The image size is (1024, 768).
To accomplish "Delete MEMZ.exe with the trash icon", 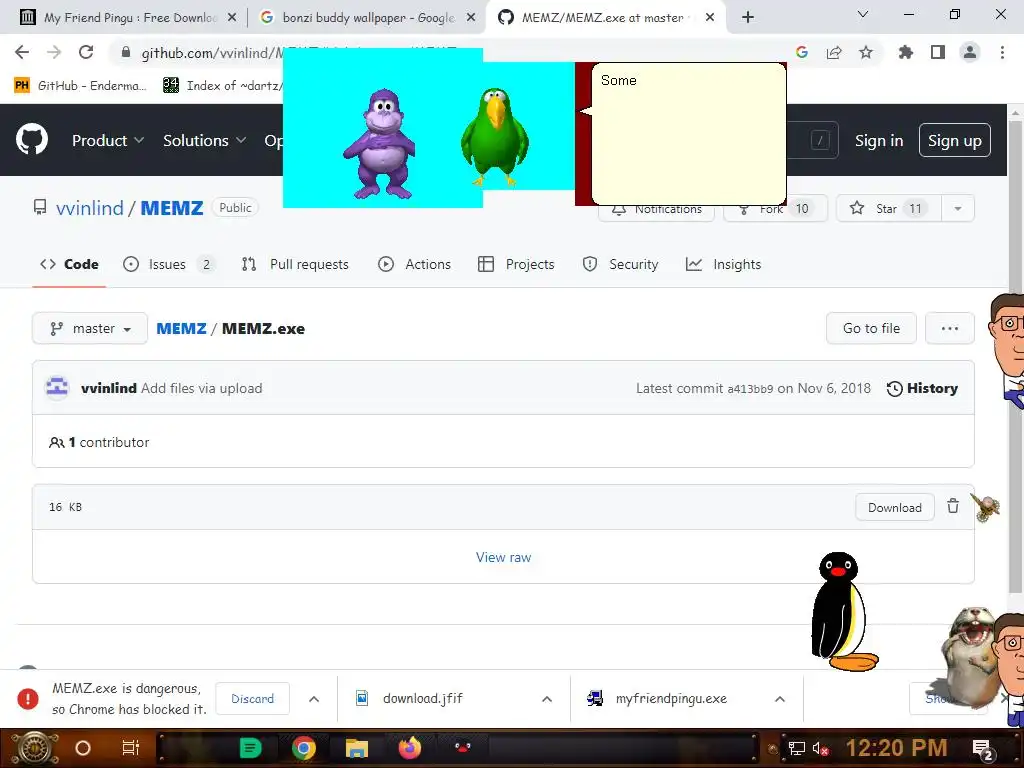I will pyautogui.click(x=953, y=506).
